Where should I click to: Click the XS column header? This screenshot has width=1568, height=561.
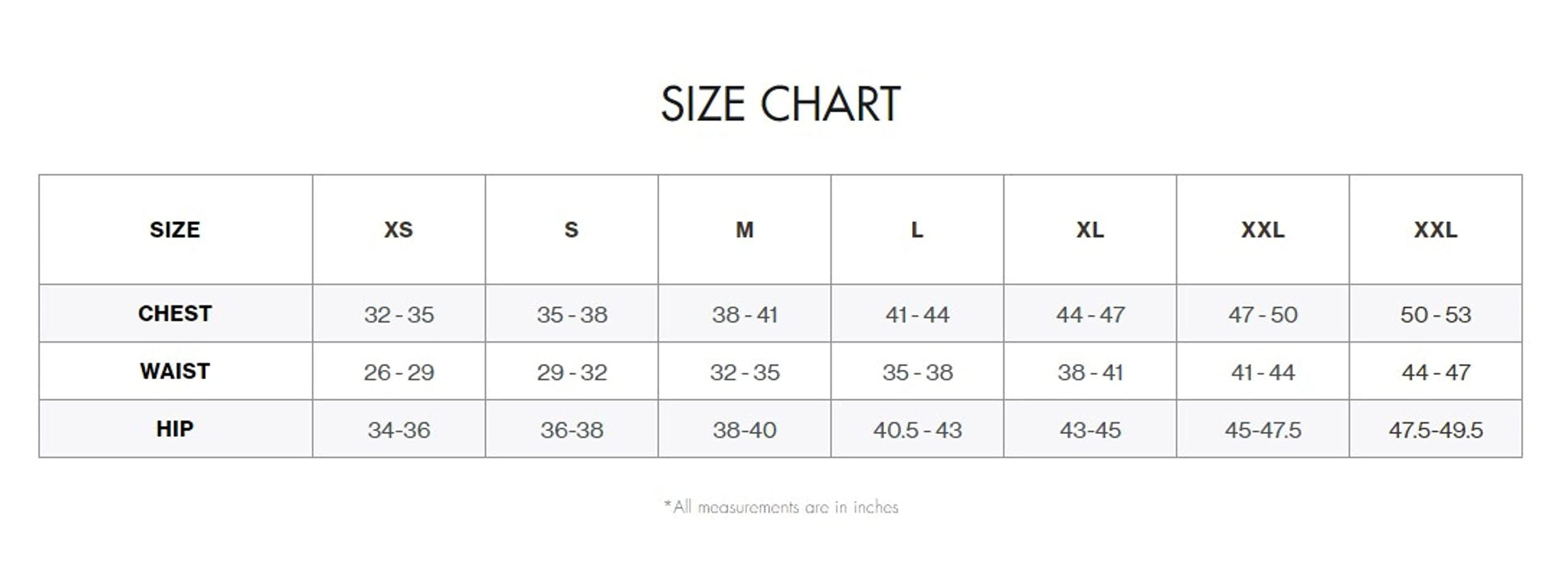(x=398, y=230)
